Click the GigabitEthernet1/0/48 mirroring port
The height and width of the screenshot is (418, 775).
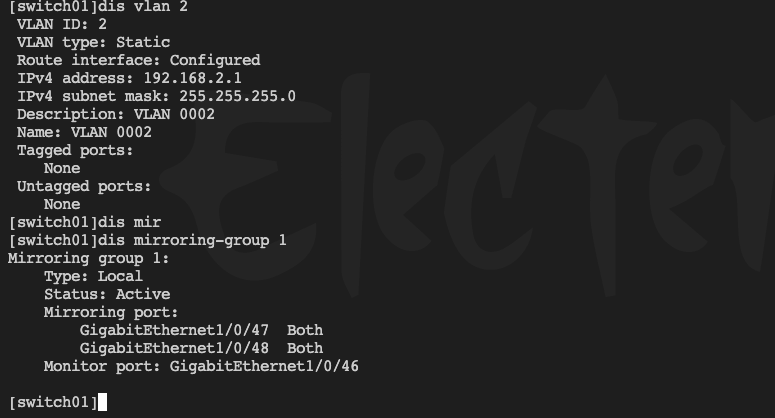click(x=174, y=348)
